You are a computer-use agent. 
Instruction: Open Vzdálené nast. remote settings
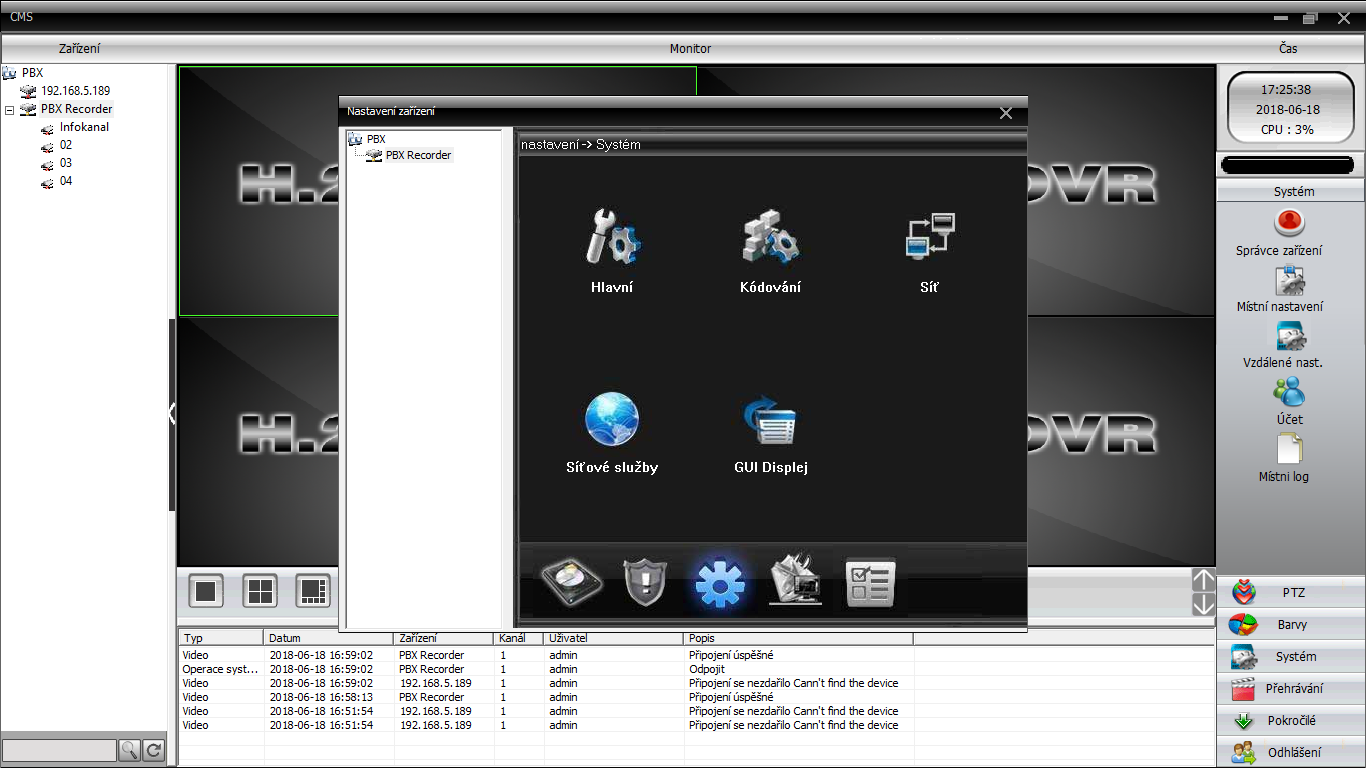[1289, 336]
